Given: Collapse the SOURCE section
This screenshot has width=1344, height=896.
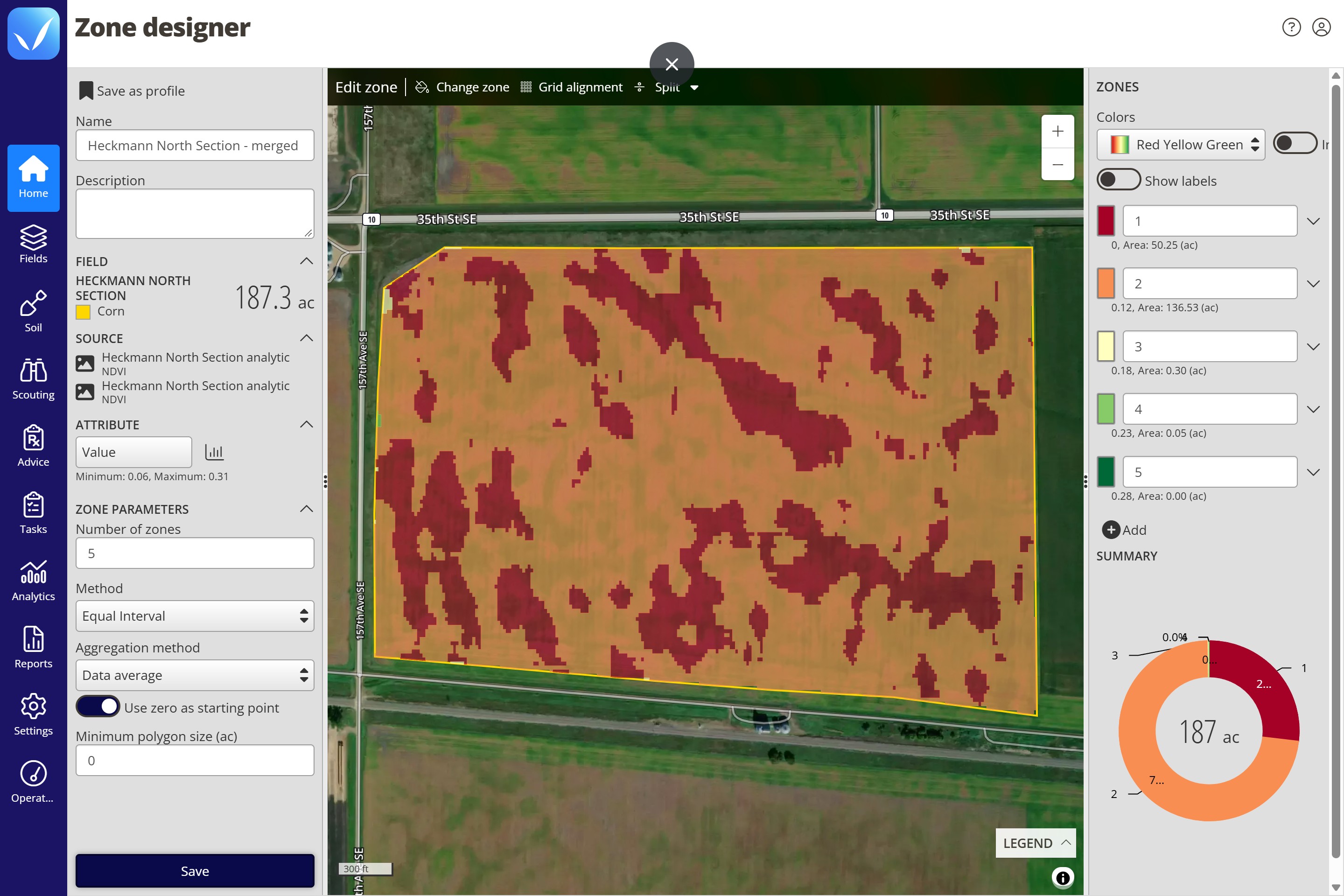Looking at the screenshot, I should tap(306, 338).
